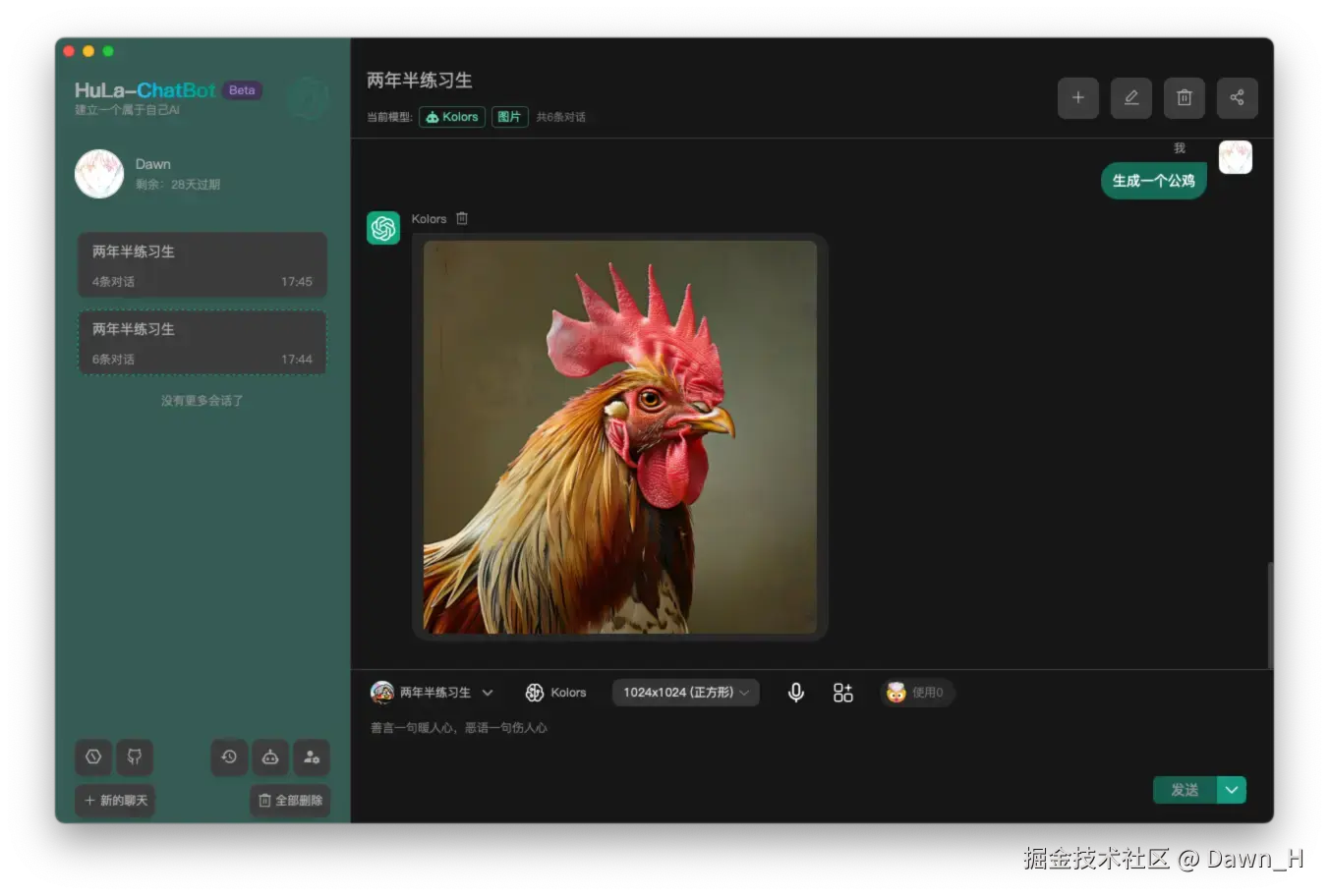Screen dimensions: 1329x896
Task: Click my avatar beside the sent message
Action: coord(1236,157)
